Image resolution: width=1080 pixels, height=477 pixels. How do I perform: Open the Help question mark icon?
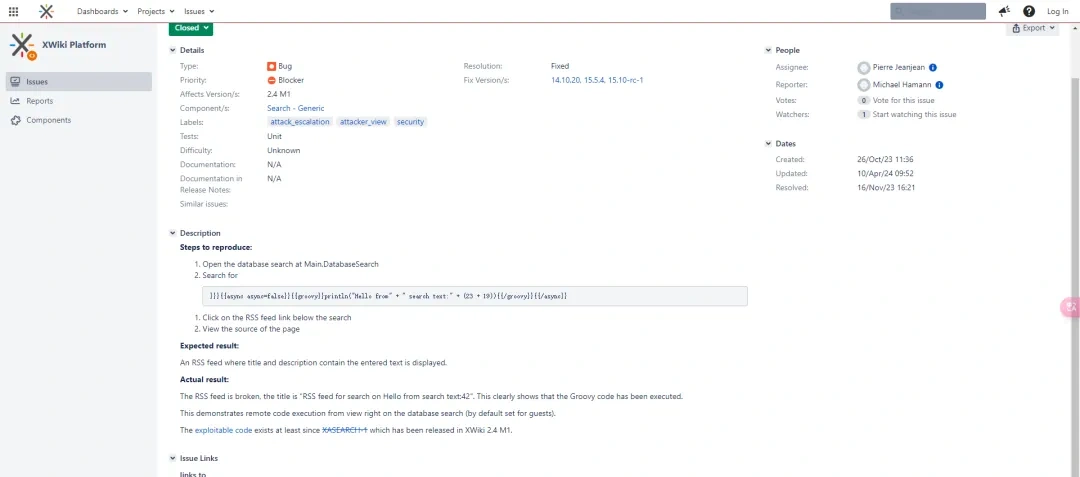point(1028,11)
